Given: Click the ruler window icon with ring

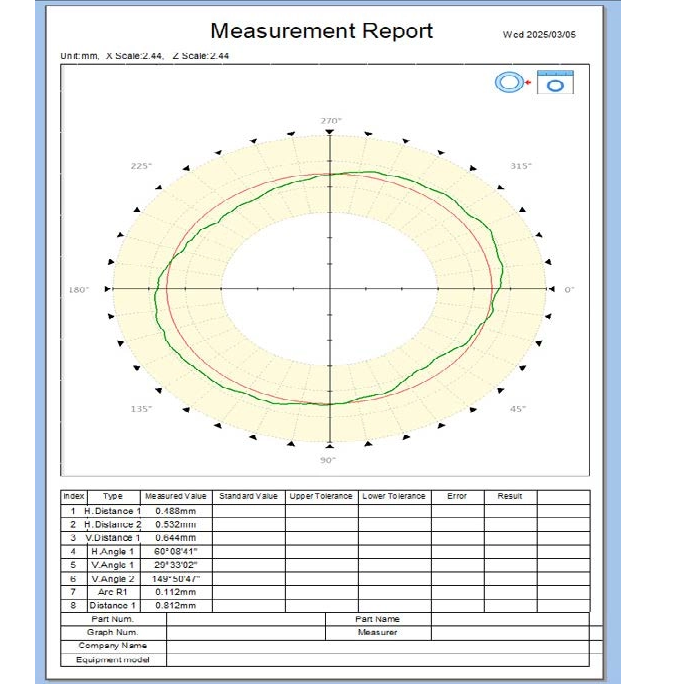Looking at the screenshot, I should [554, 82].
